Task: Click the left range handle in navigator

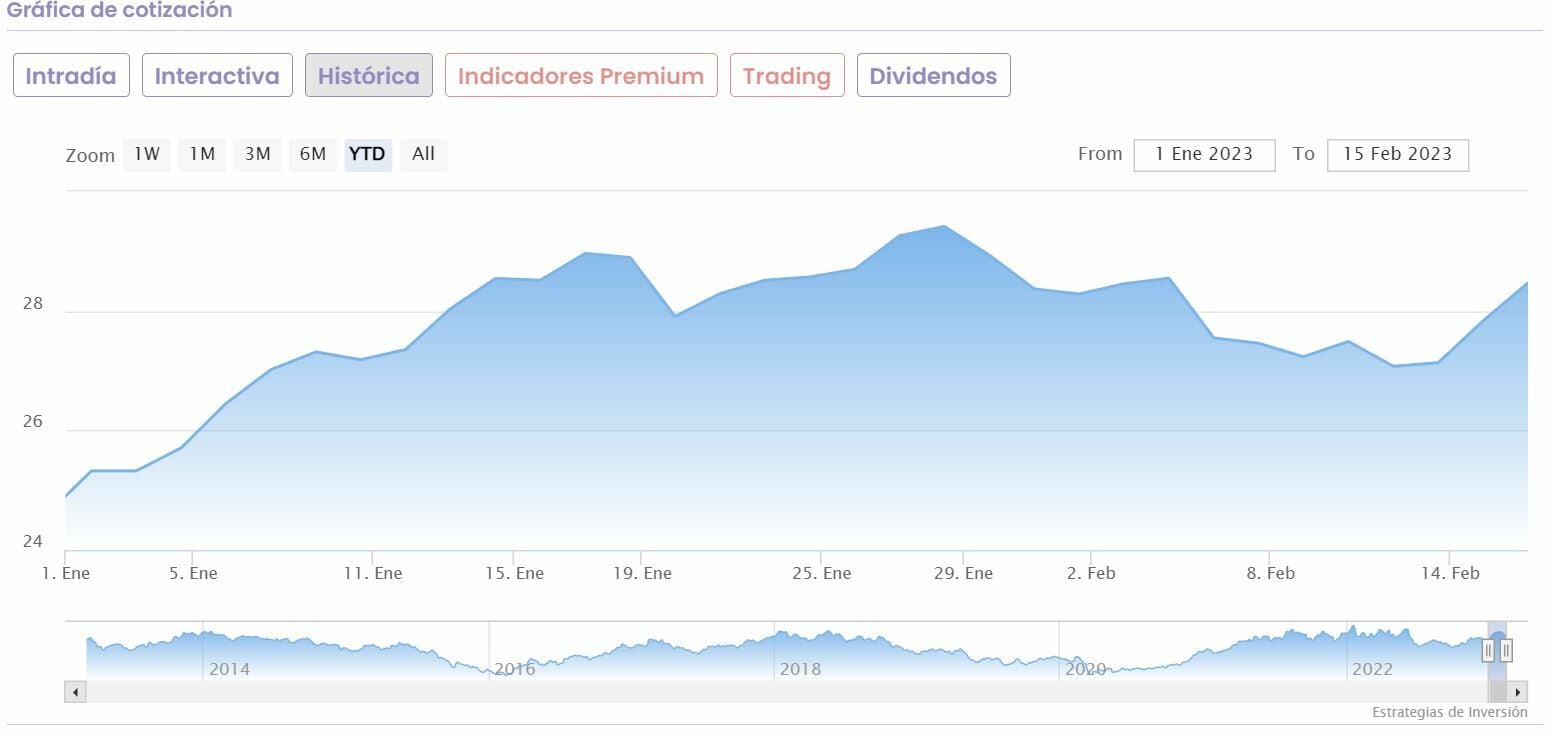Action: point(1488,650)
